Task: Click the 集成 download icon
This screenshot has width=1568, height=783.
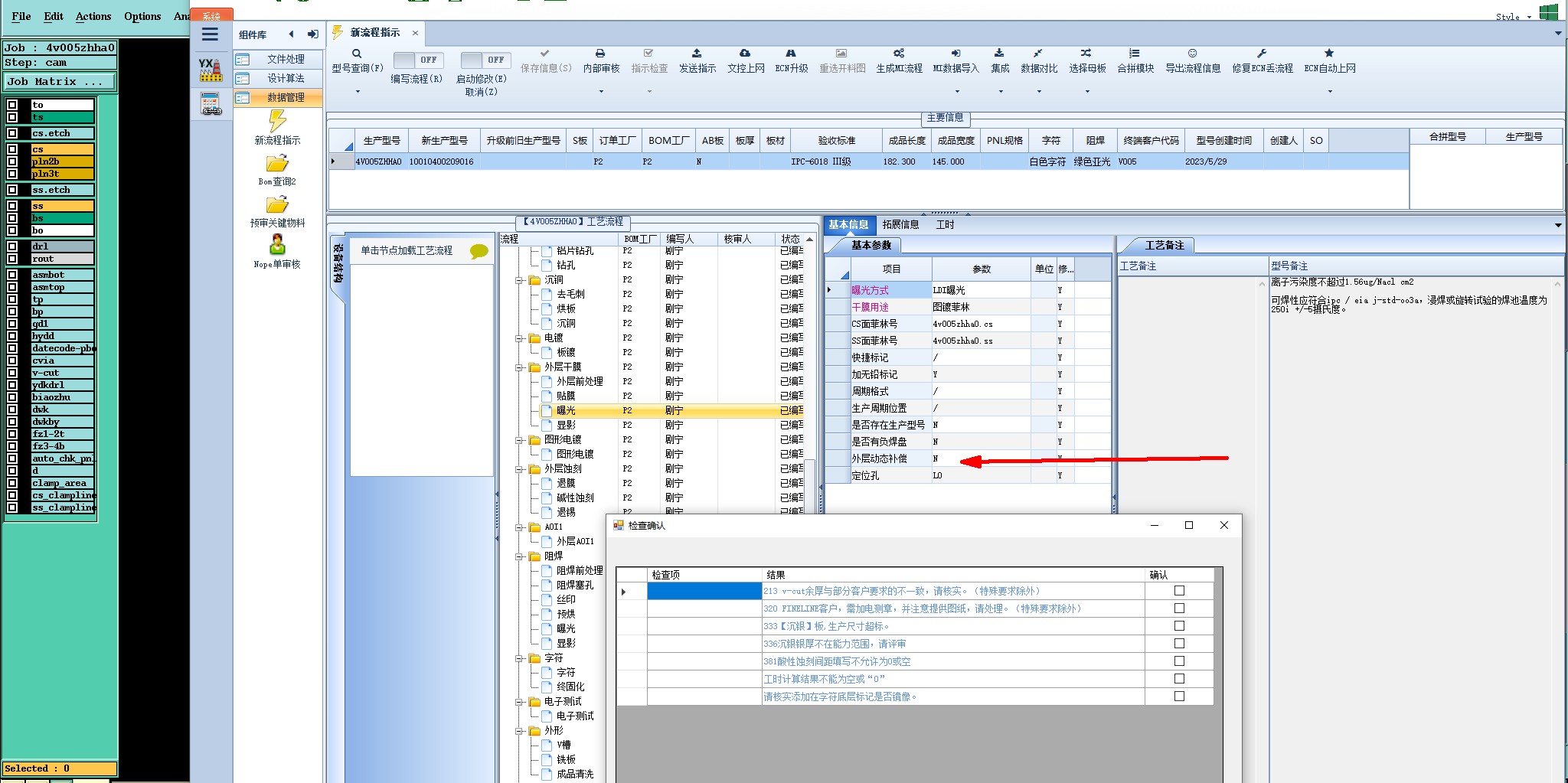Action: [x=999, y=54]
